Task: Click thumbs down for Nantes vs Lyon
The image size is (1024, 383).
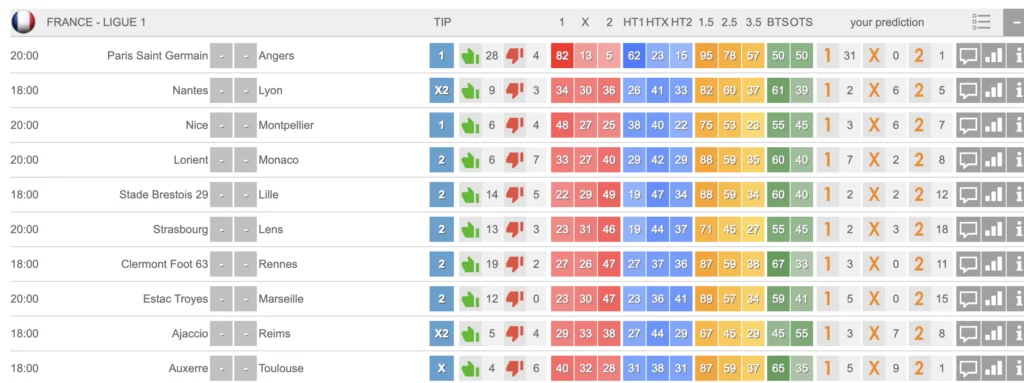Action: (x=515, y=90)
